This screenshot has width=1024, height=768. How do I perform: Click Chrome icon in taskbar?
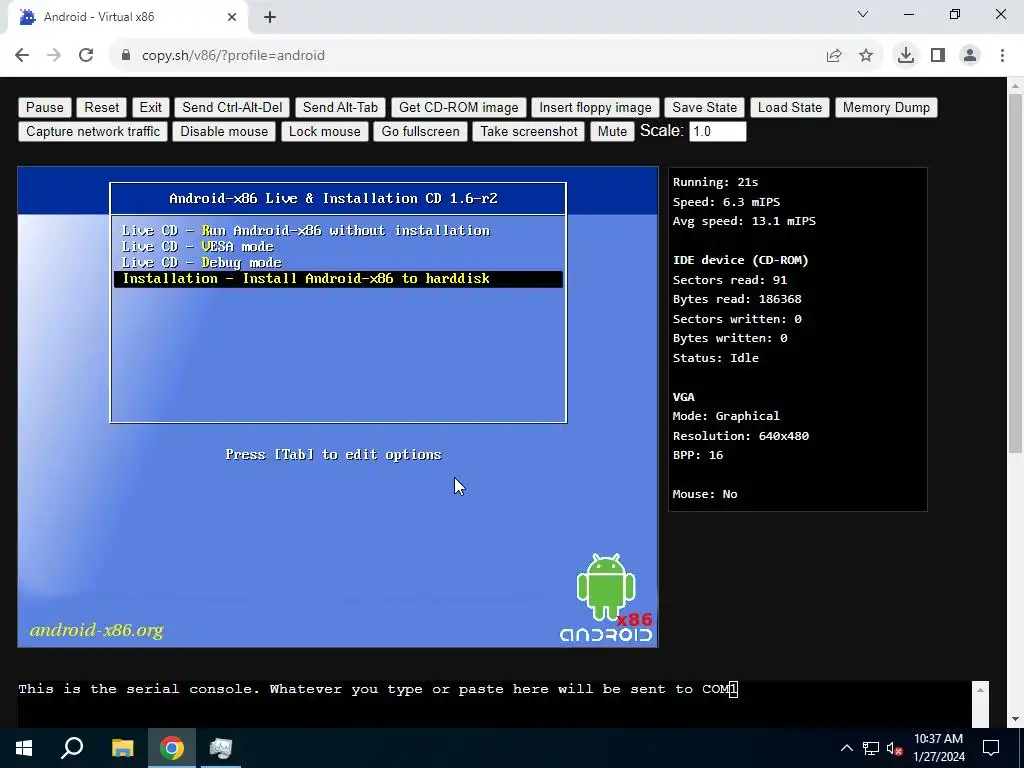[172, 748]
